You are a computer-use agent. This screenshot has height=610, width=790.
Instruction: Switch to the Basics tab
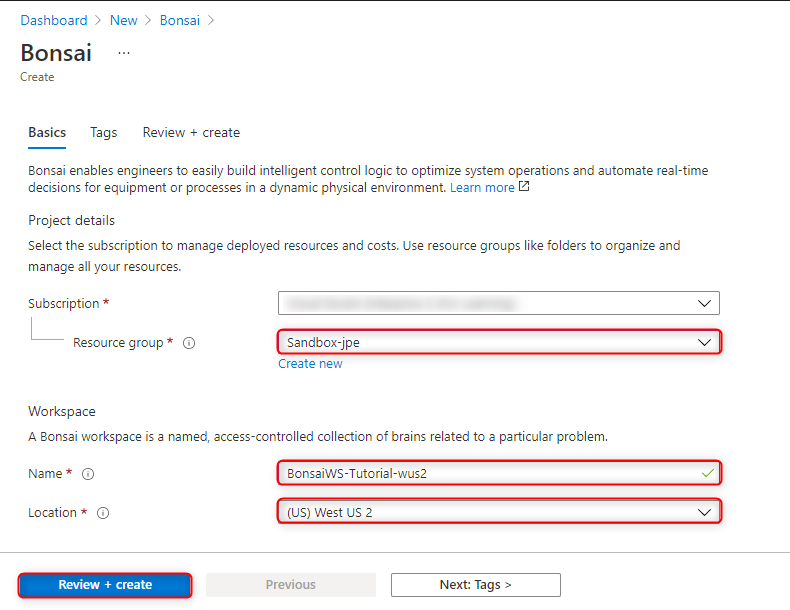(47, 132)
